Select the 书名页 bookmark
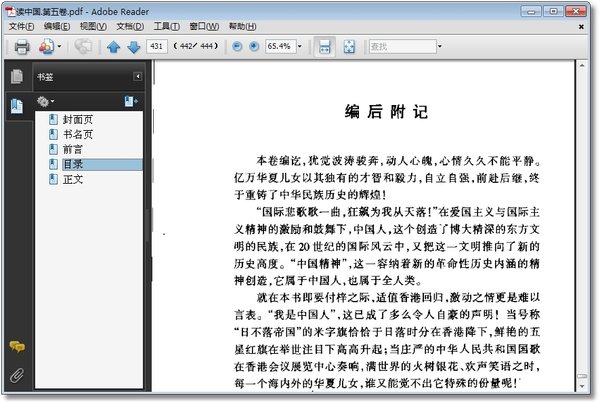 (x=78, y=134)
